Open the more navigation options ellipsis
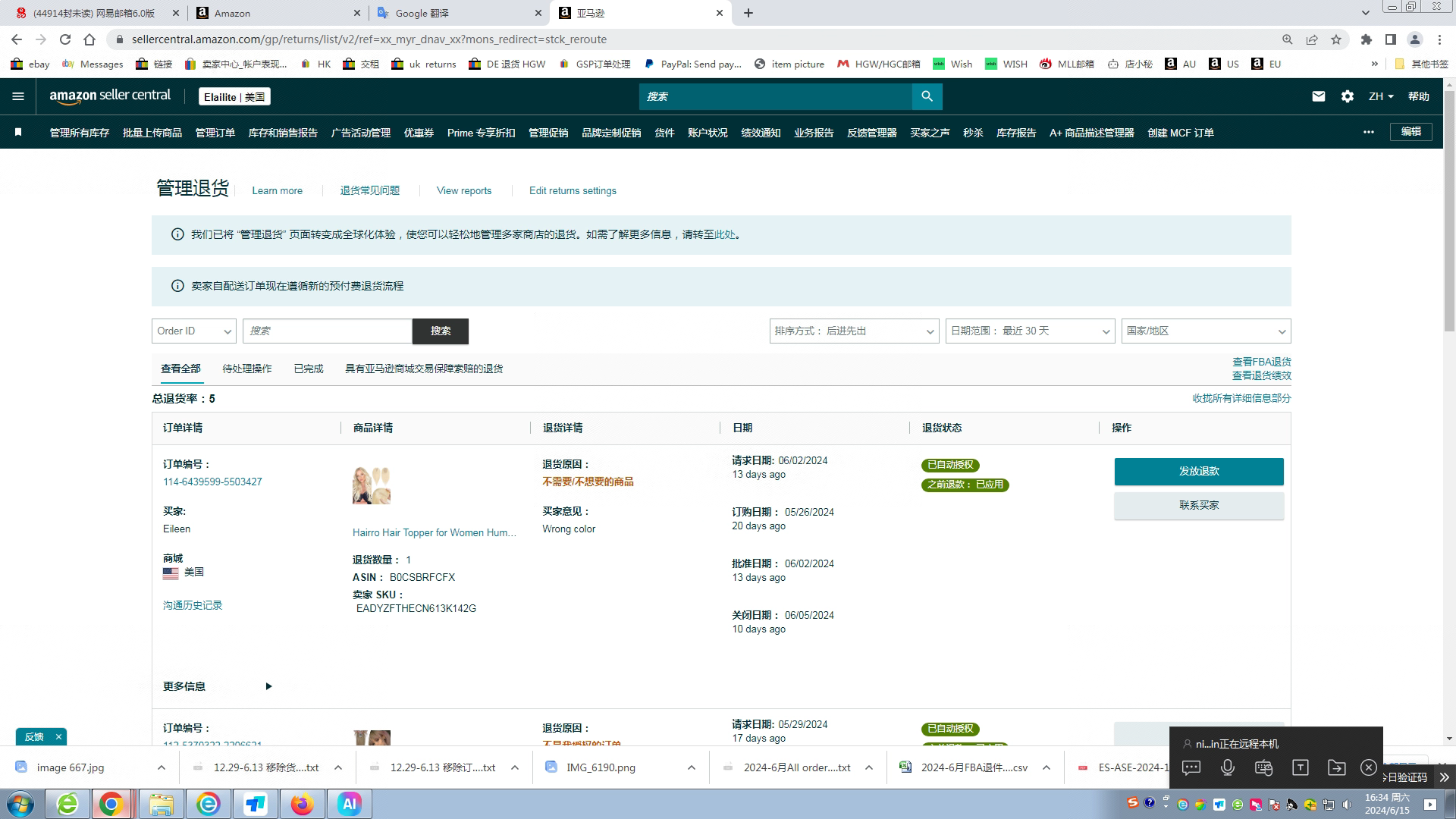Viewport: 1456px width, 819px height. click(x=1368, y=132)
